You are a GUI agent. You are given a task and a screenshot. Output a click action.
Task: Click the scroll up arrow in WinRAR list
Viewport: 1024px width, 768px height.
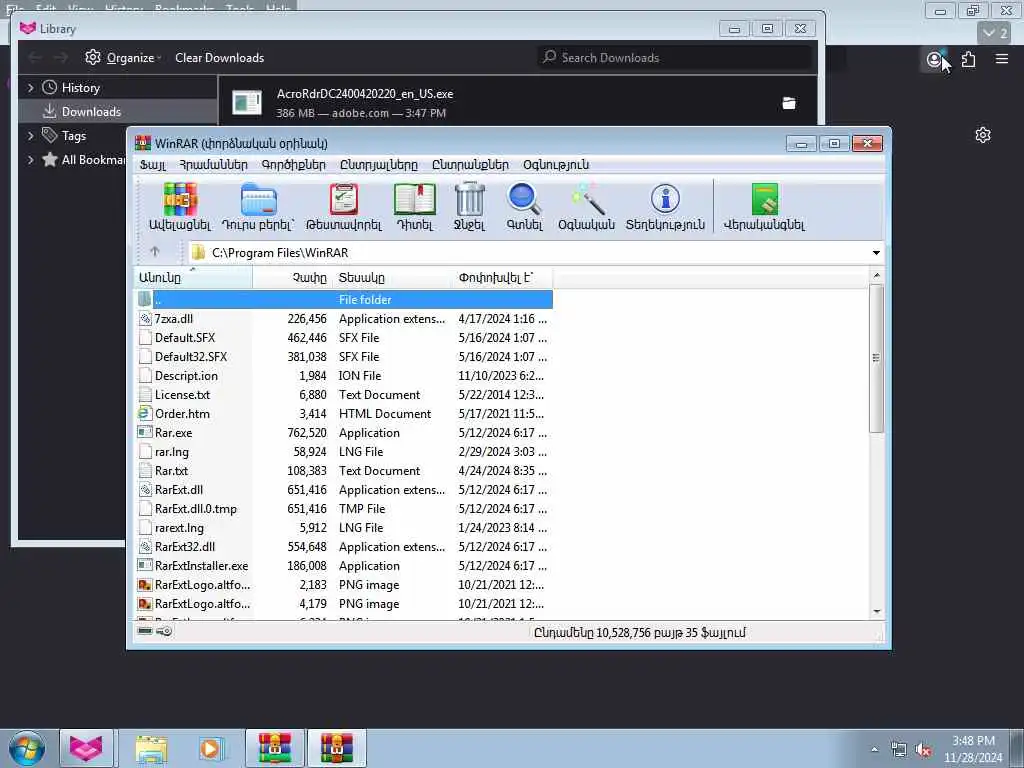point(876,275)
